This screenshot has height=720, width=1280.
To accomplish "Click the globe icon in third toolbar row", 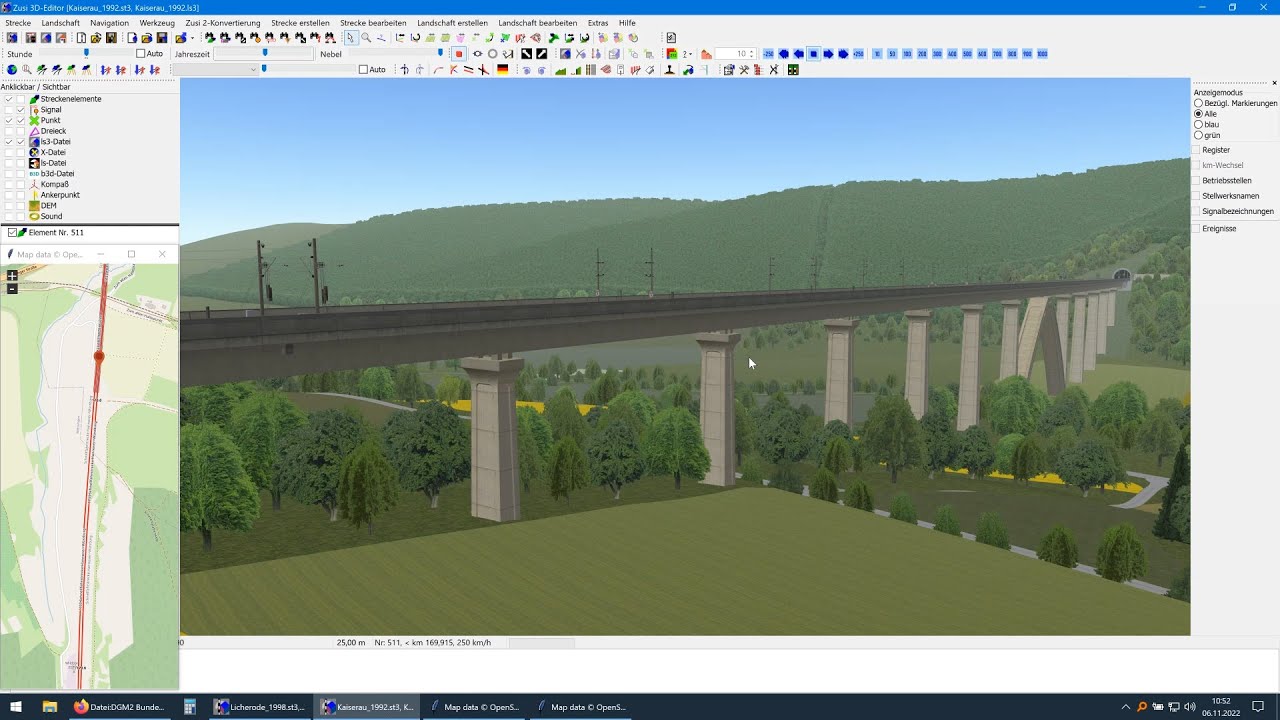I will [x=11, y=70].
